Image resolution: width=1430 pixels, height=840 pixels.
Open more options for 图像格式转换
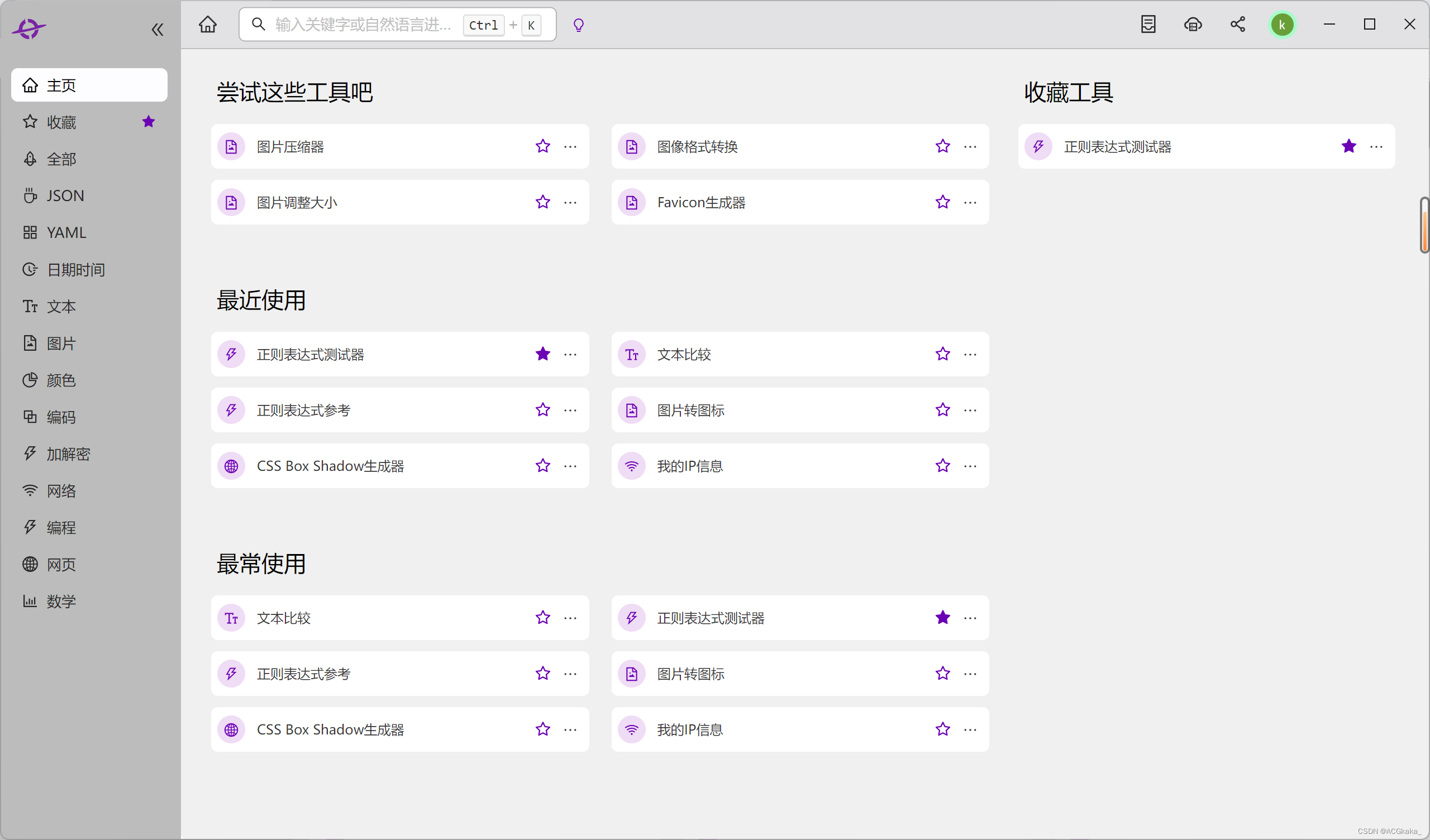(970, 146)
